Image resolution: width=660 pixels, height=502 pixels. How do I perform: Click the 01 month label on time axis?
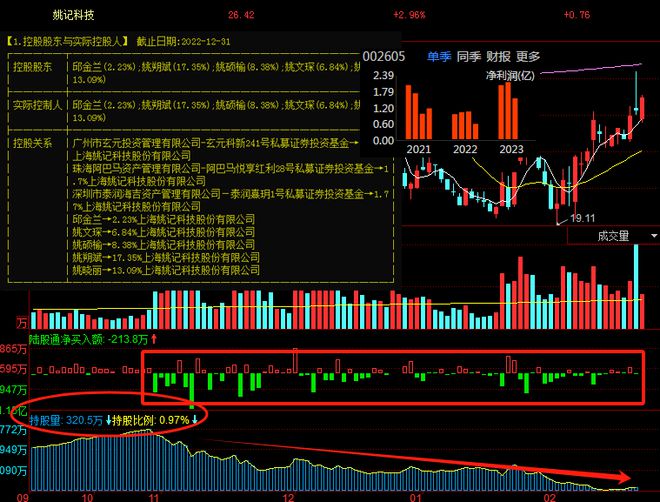coord(416,497)
